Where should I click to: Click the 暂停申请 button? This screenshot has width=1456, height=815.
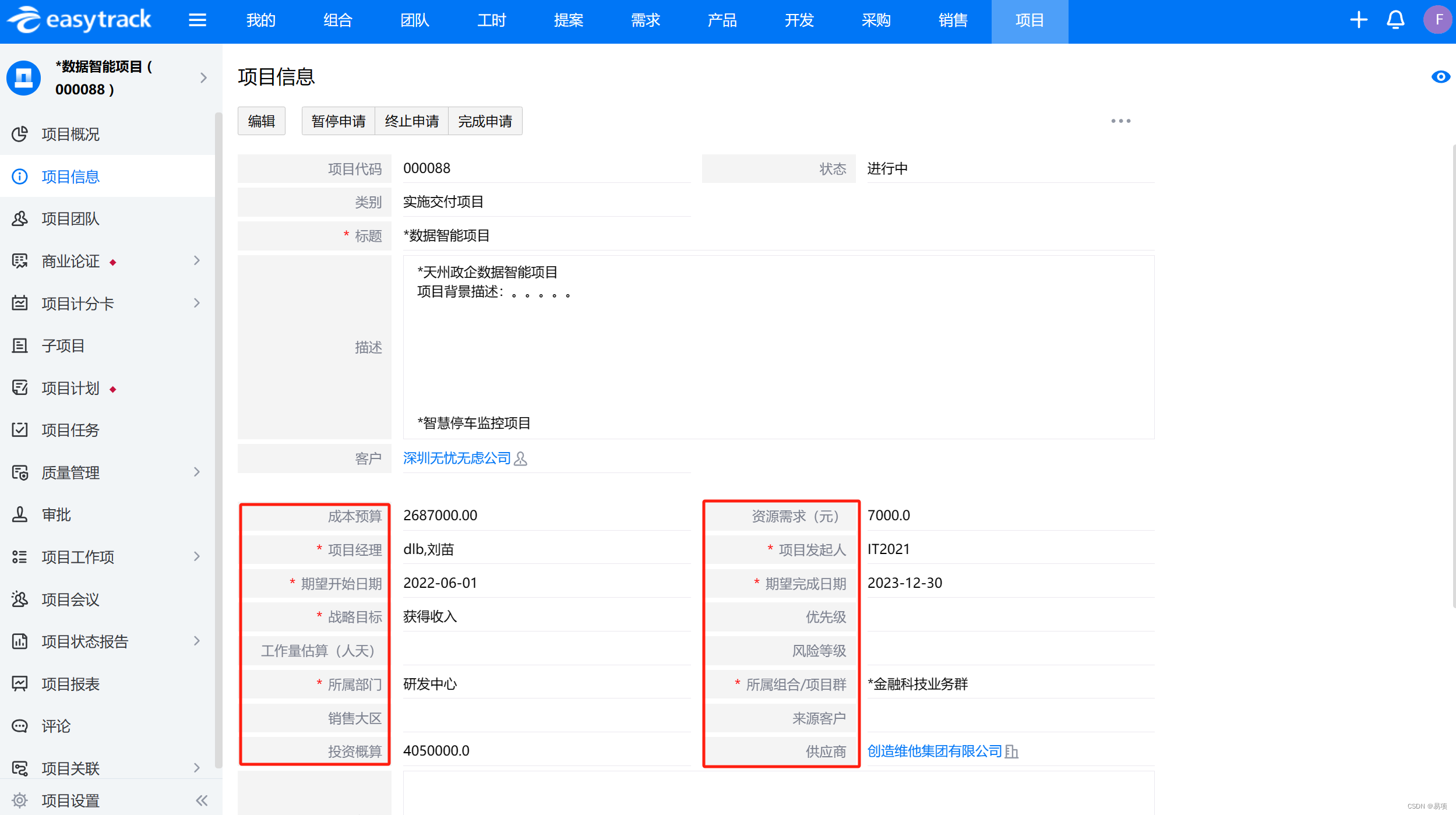click(339, 121)
